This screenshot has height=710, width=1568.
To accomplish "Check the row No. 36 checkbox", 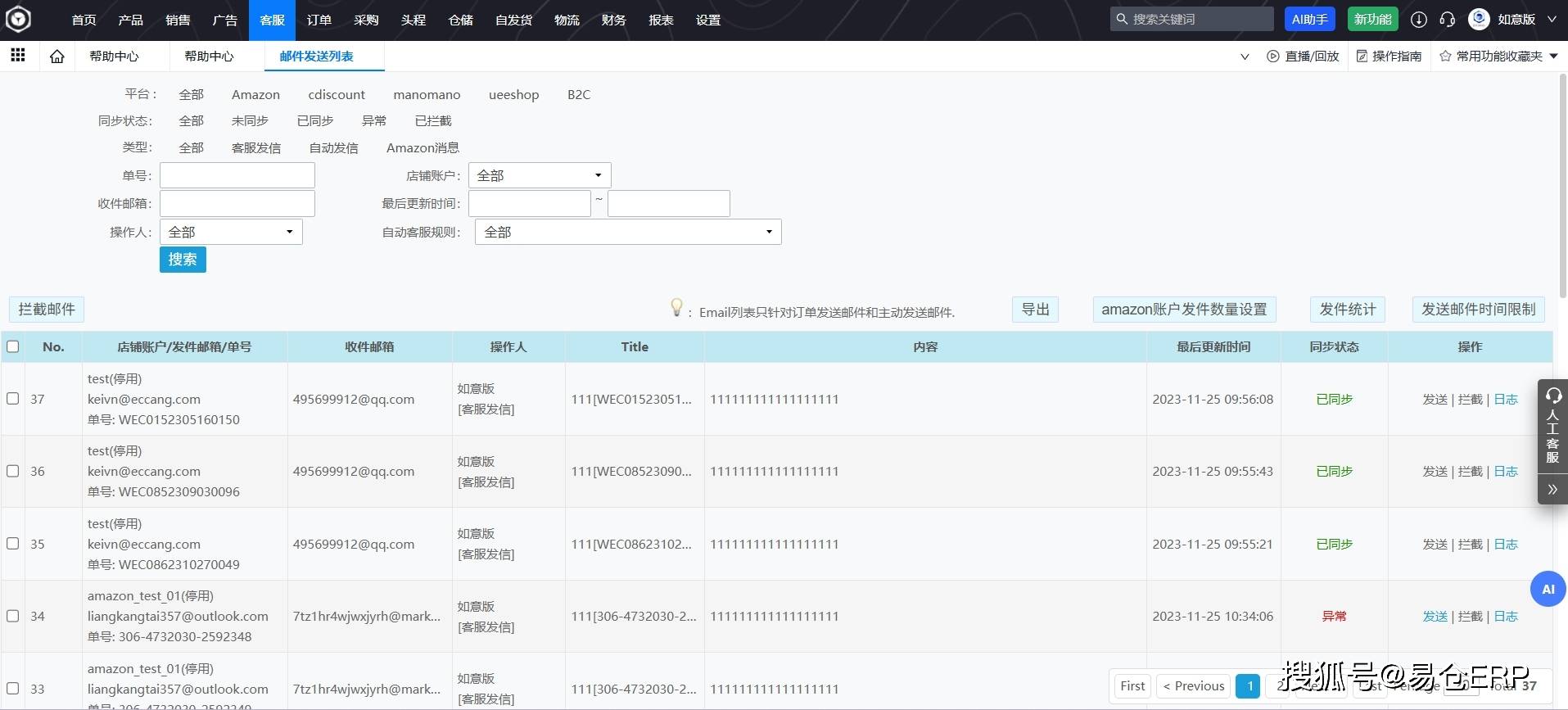I will point(13,471).
